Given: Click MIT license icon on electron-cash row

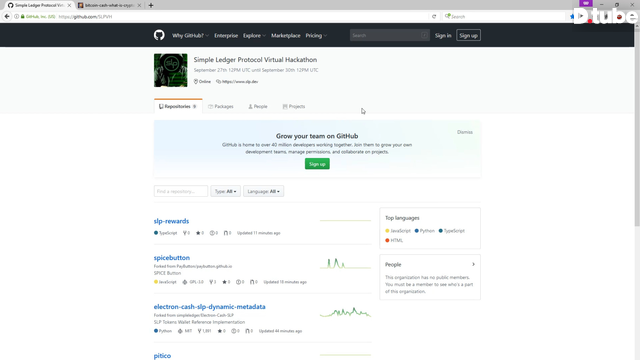Looking at the screenshot, I should tap(180, 331).
